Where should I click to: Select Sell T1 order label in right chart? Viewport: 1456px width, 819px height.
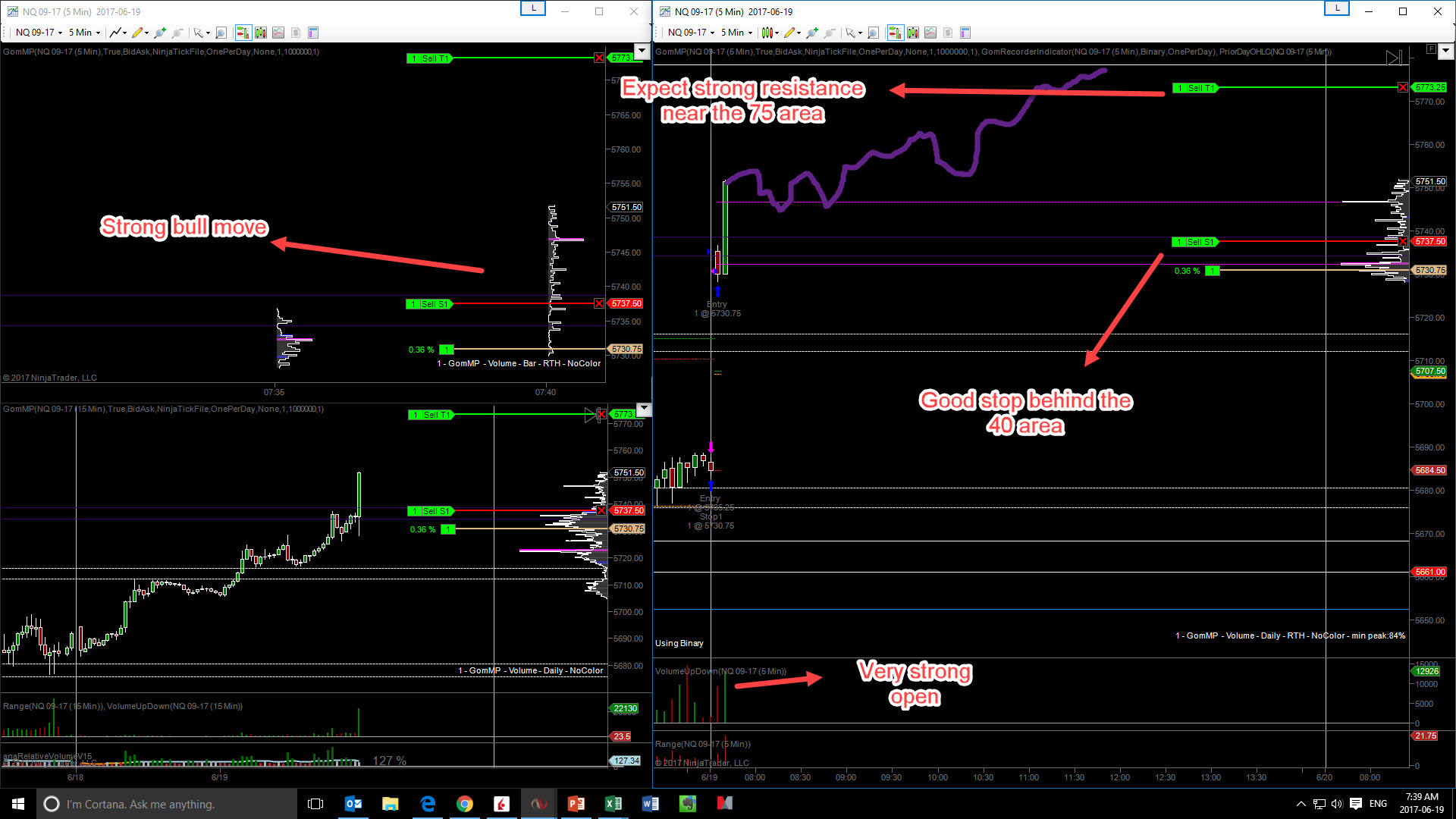click(1195, 88)
